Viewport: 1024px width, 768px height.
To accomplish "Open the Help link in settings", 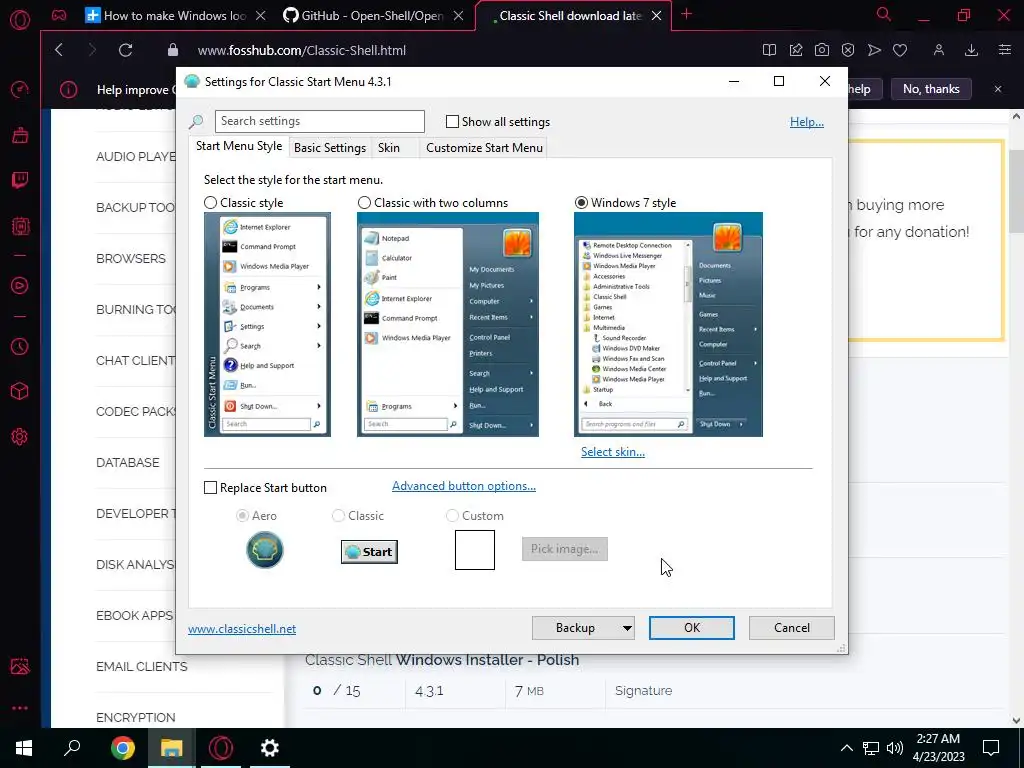I will 807,121.
